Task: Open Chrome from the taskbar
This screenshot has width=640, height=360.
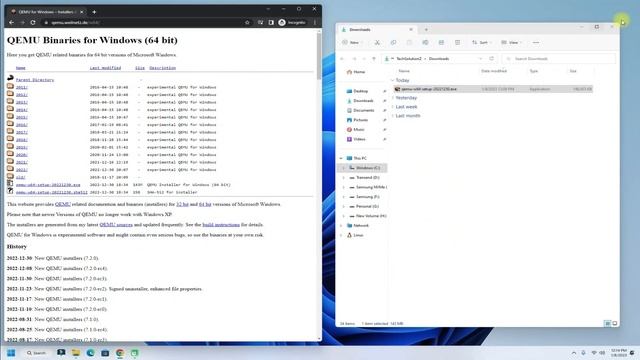Action: pos(120,353)
